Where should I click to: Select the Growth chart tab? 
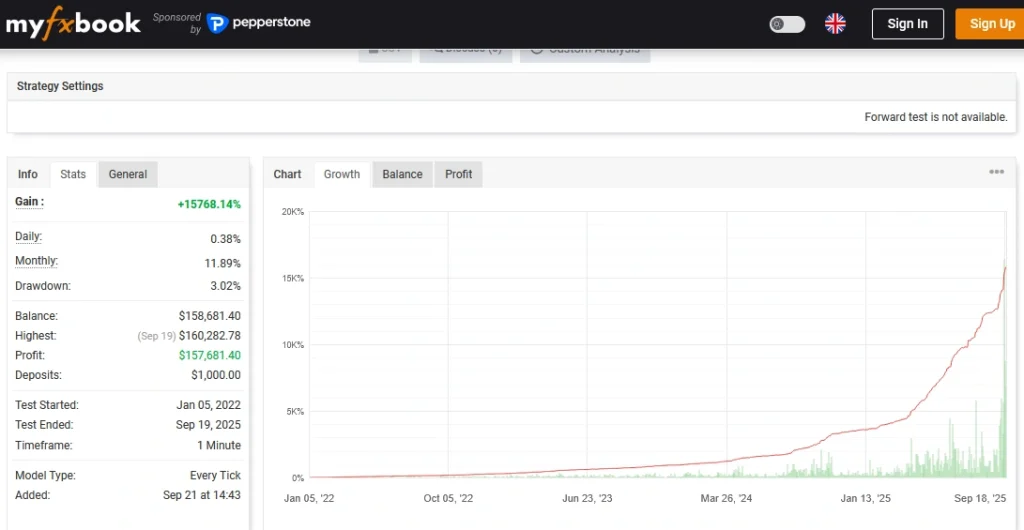click(x=342, y=174)
